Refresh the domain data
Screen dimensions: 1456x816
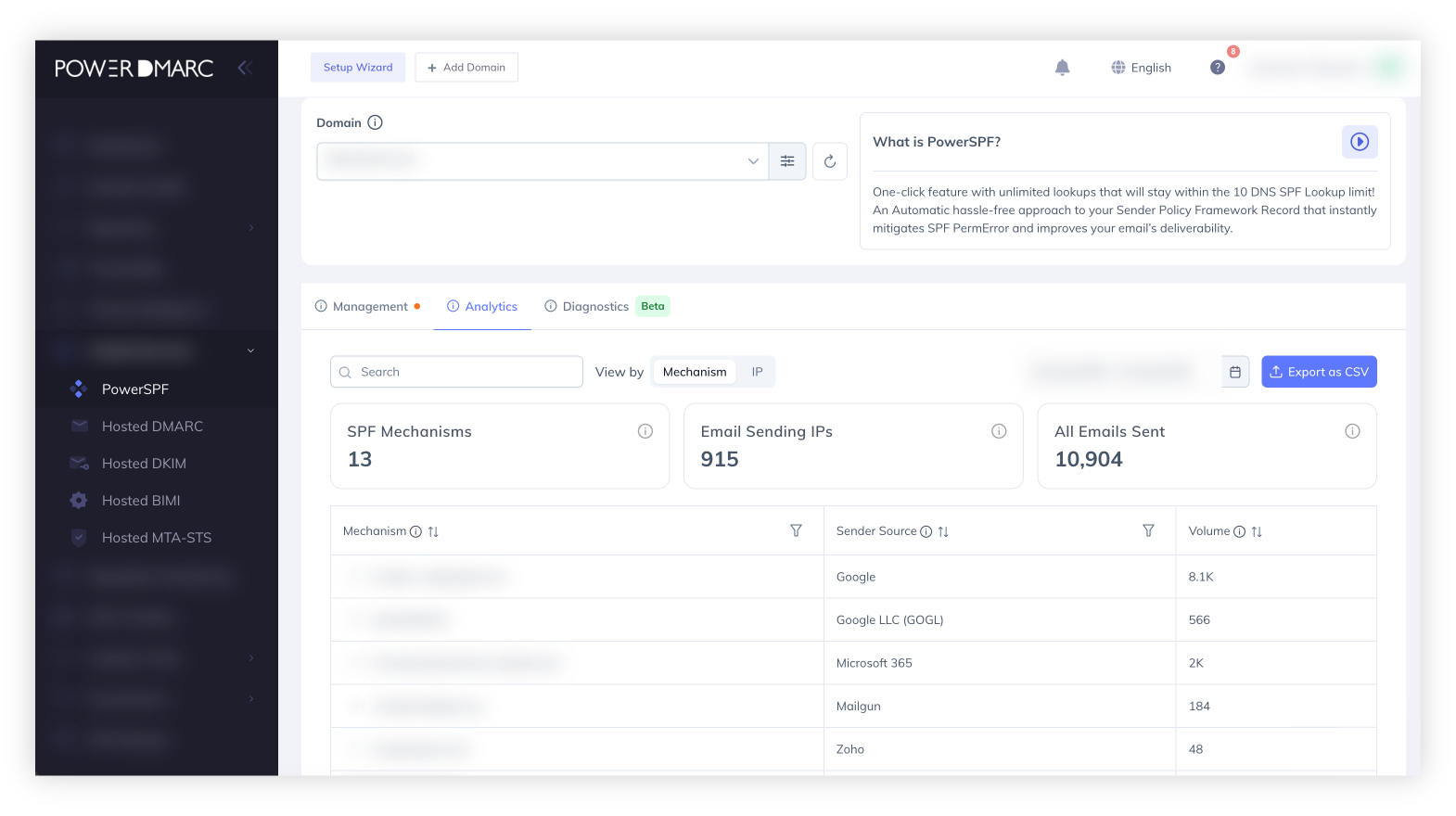pos(830,161)
